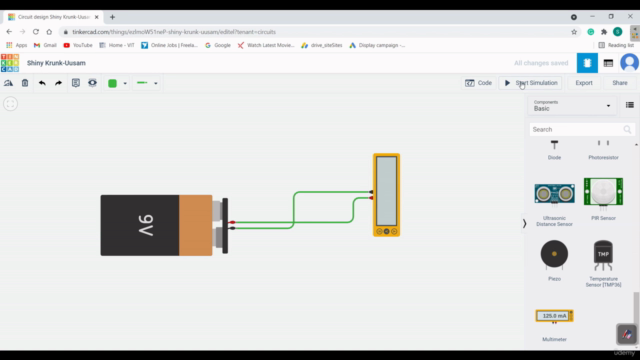Open the Google bookmark
Image resolution: width=640 pixels, height=360 pixels.
tap(218, 45)
